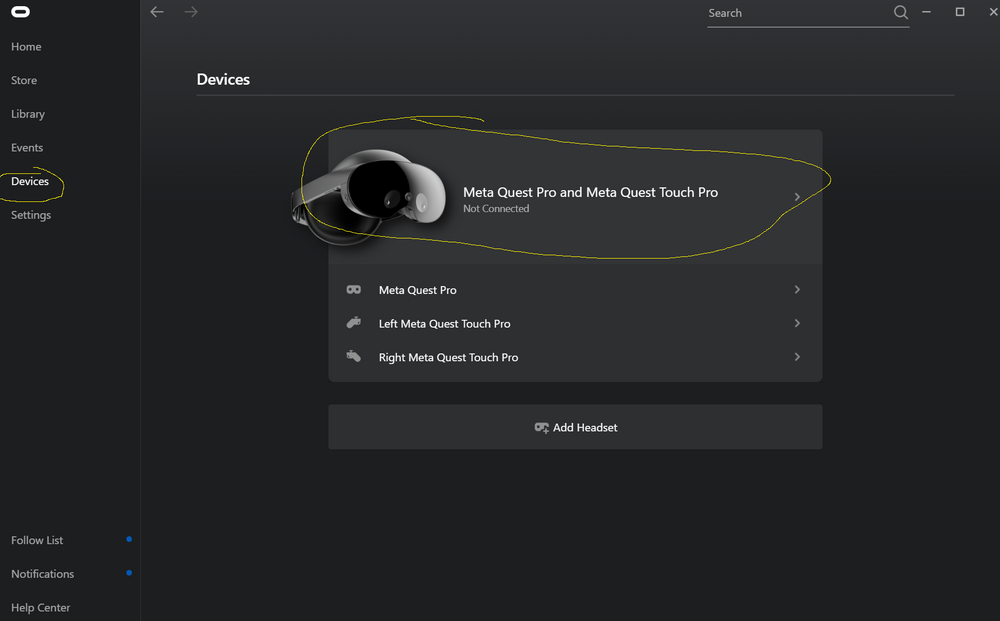Open the Meta Quest Pro row chevron
The image size is (1000, 621).
[x=797, y=289]
